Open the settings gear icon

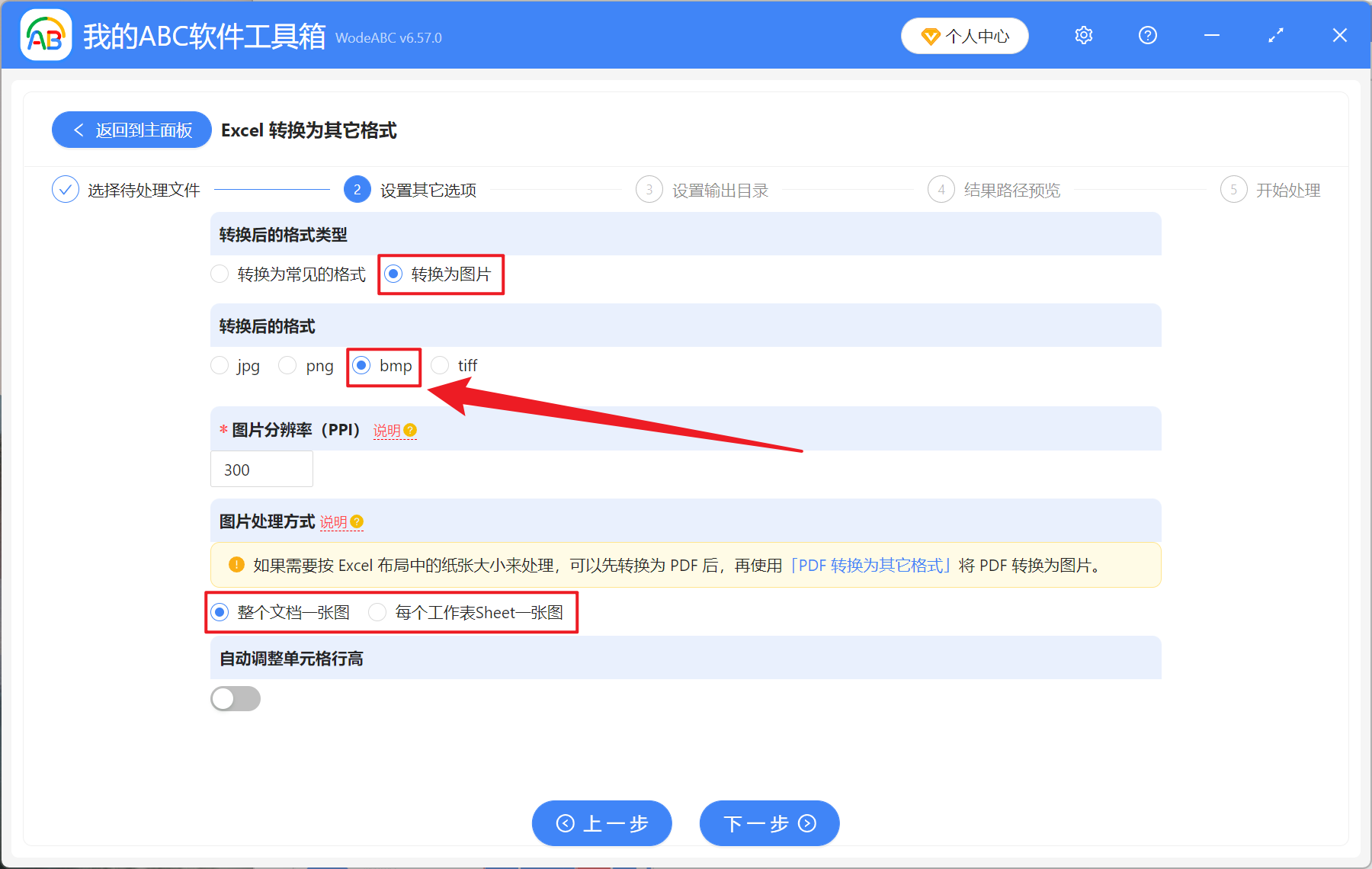[1083, 35]
